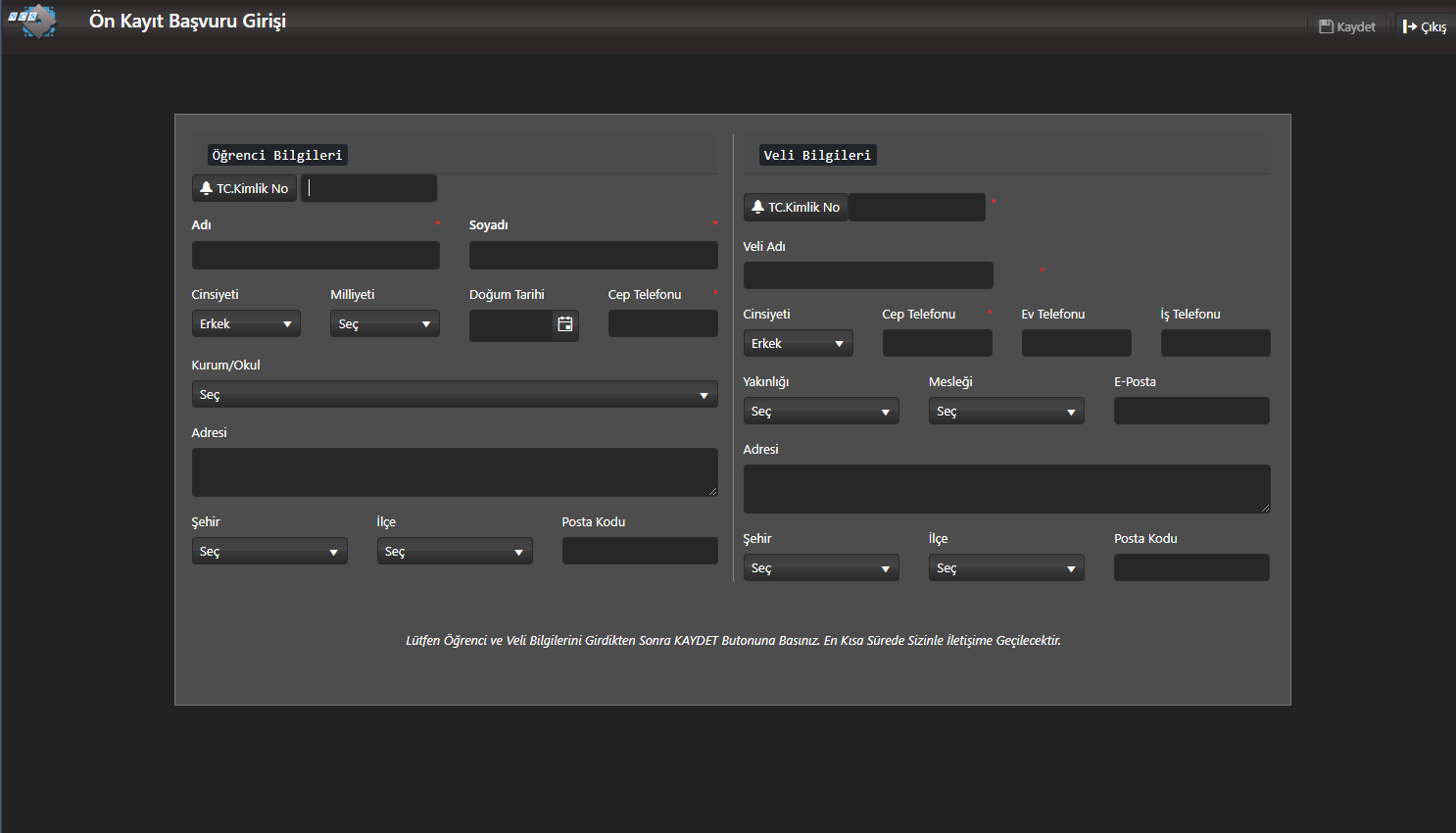Click the application logo in the header
The height and width of the screenshot is (833, 1456).
coord(33,21)
